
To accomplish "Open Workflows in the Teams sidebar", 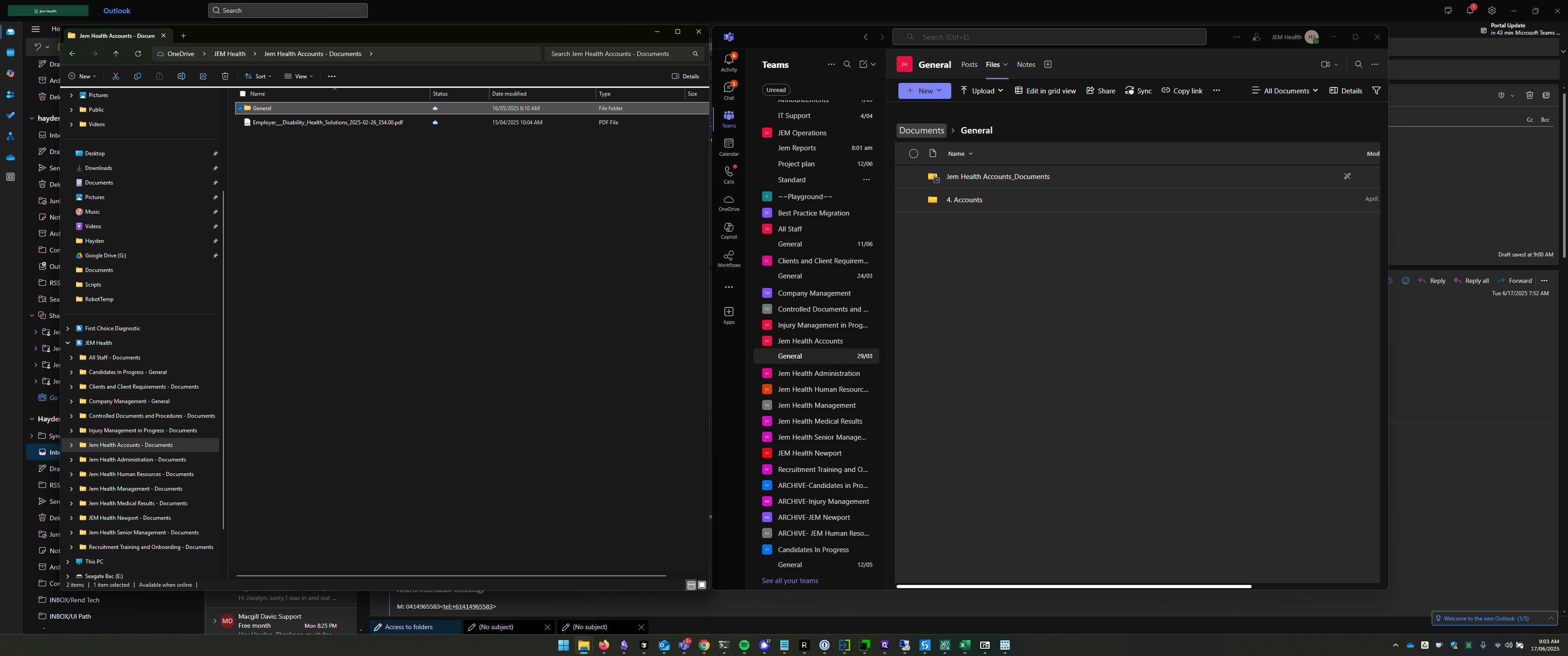I will [728, 259].
